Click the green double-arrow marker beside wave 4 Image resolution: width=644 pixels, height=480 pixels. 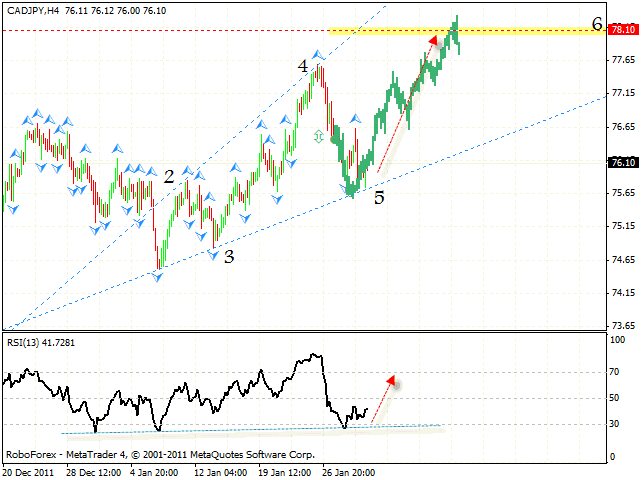pos(319,137)
